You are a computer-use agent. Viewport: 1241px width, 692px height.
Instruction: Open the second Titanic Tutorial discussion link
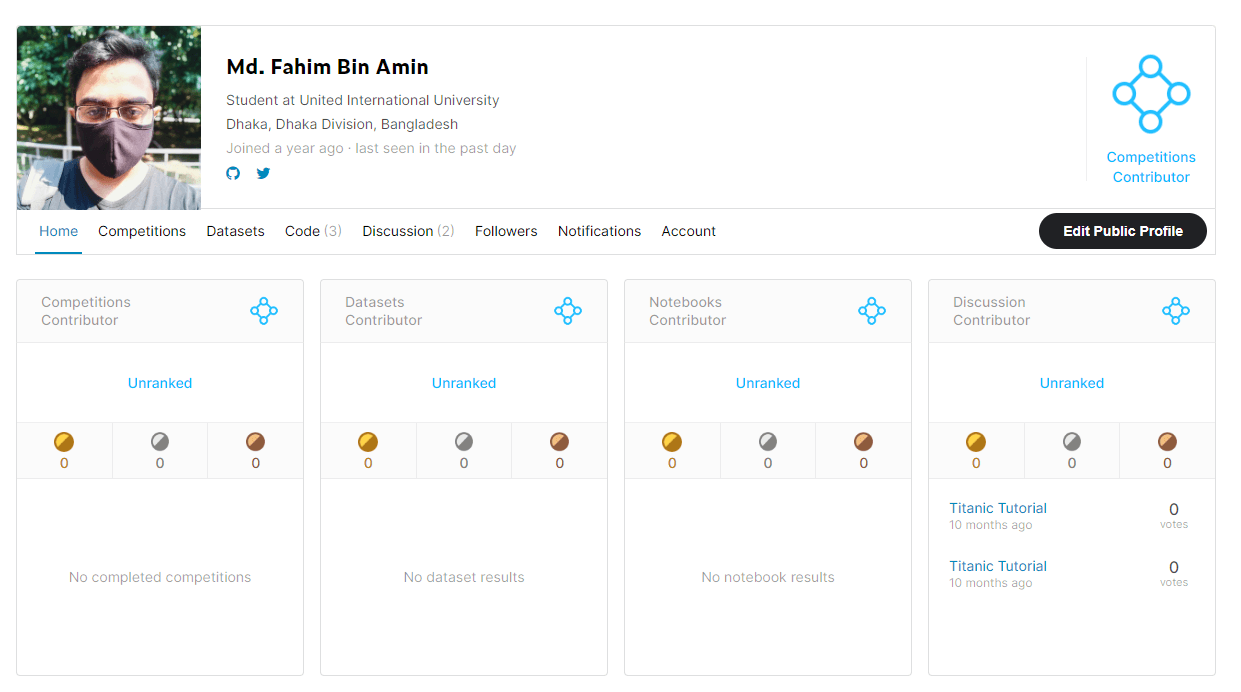pos(998,566)
